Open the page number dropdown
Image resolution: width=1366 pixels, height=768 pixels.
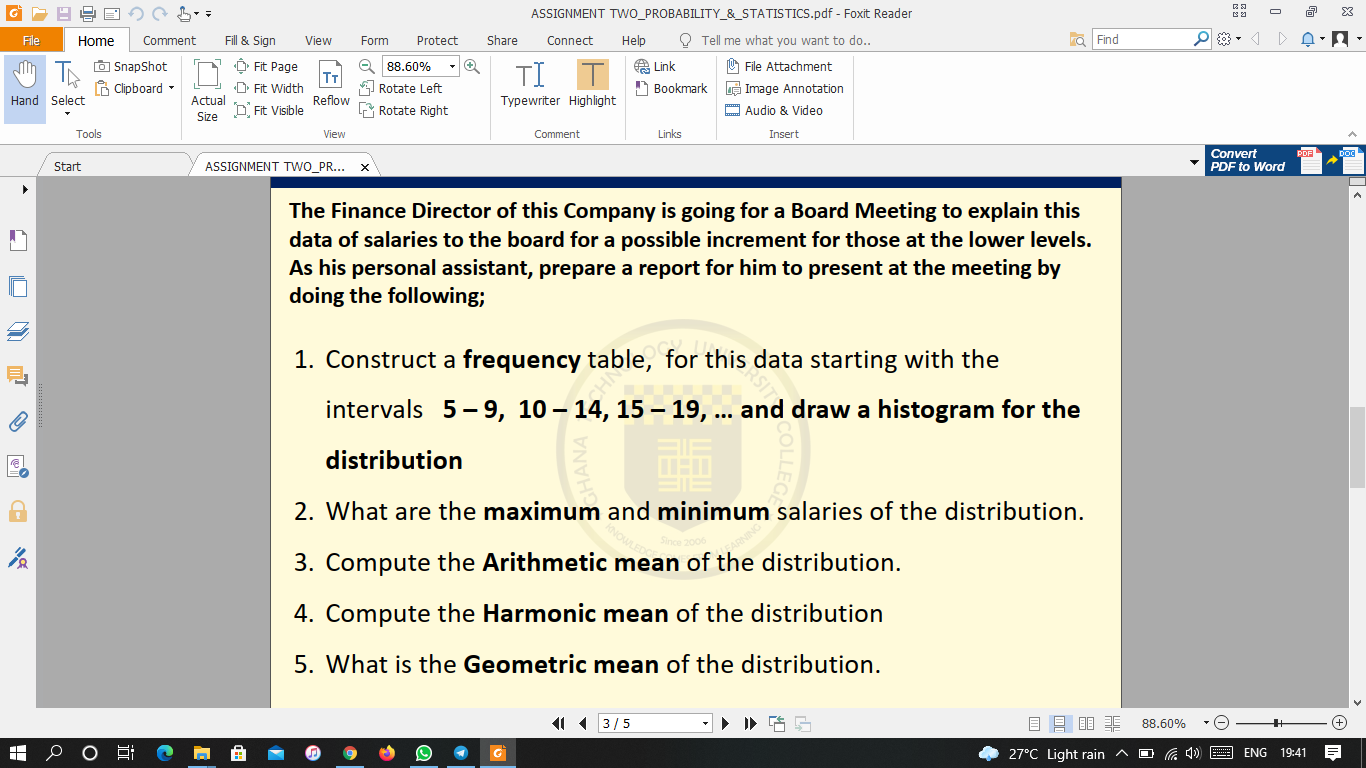[x=706, y=723]
